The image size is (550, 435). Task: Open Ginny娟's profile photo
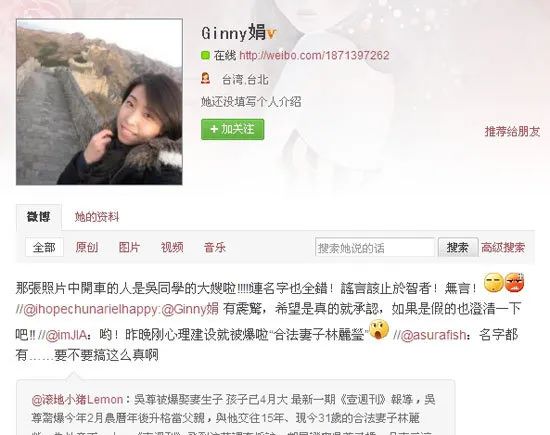click(x=99, y=102)
